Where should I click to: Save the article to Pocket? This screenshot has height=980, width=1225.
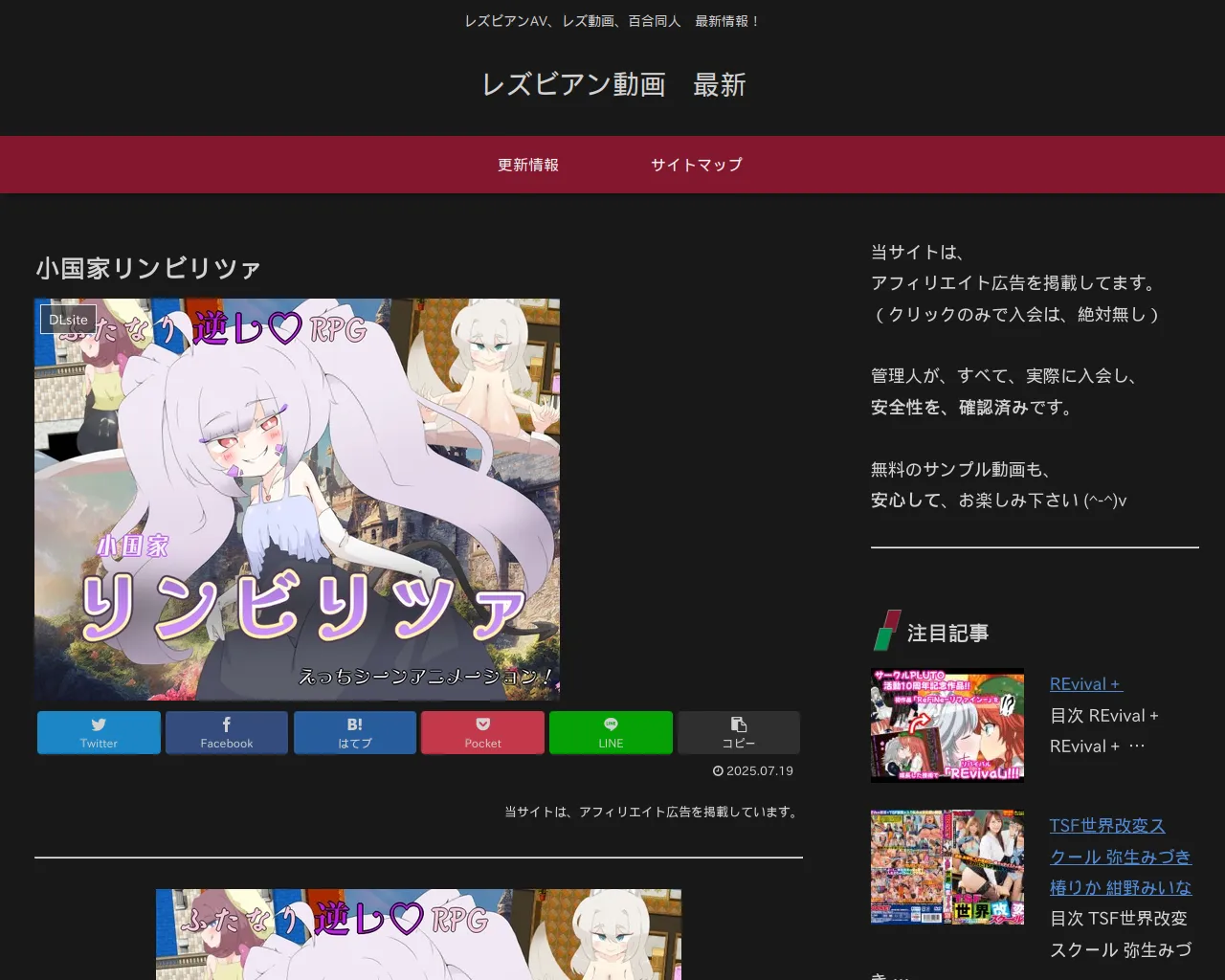coord(482,732)
